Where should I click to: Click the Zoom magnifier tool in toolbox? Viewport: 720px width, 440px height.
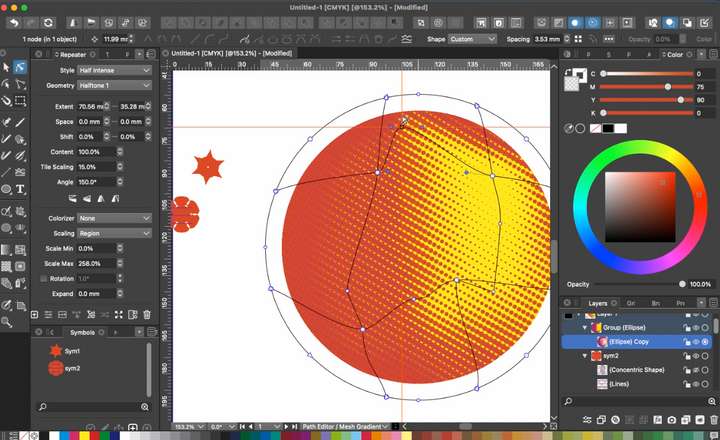click(7, 322)
